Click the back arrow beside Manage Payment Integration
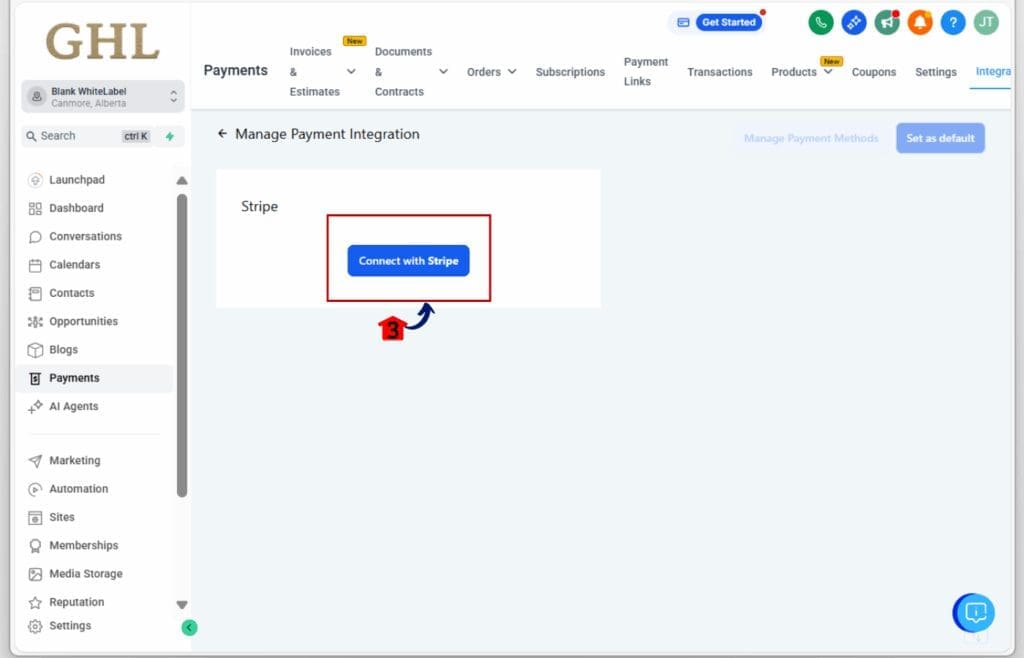The image size is (1024, 658). 222,133
